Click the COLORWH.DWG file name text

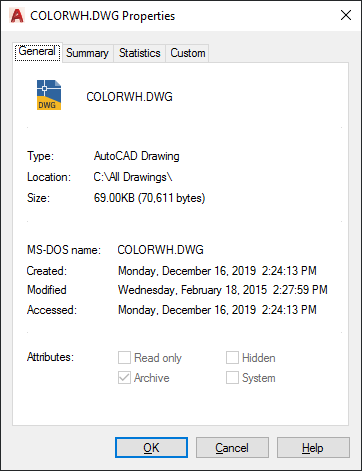click(129, 97)
